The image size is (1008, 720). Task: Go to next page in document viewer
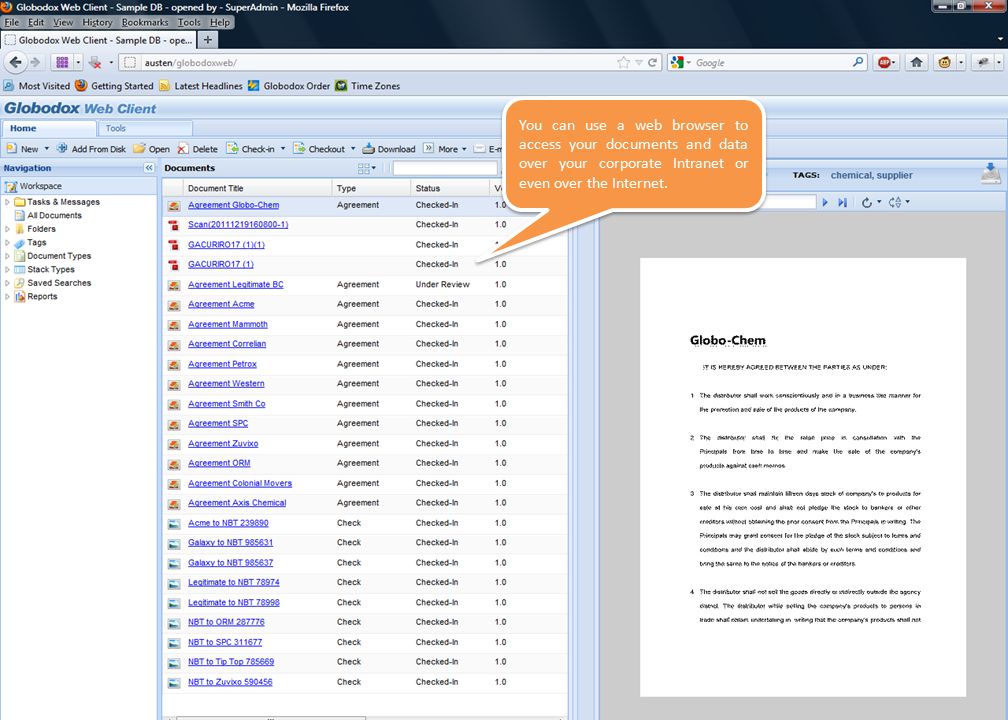pos(825,202)
